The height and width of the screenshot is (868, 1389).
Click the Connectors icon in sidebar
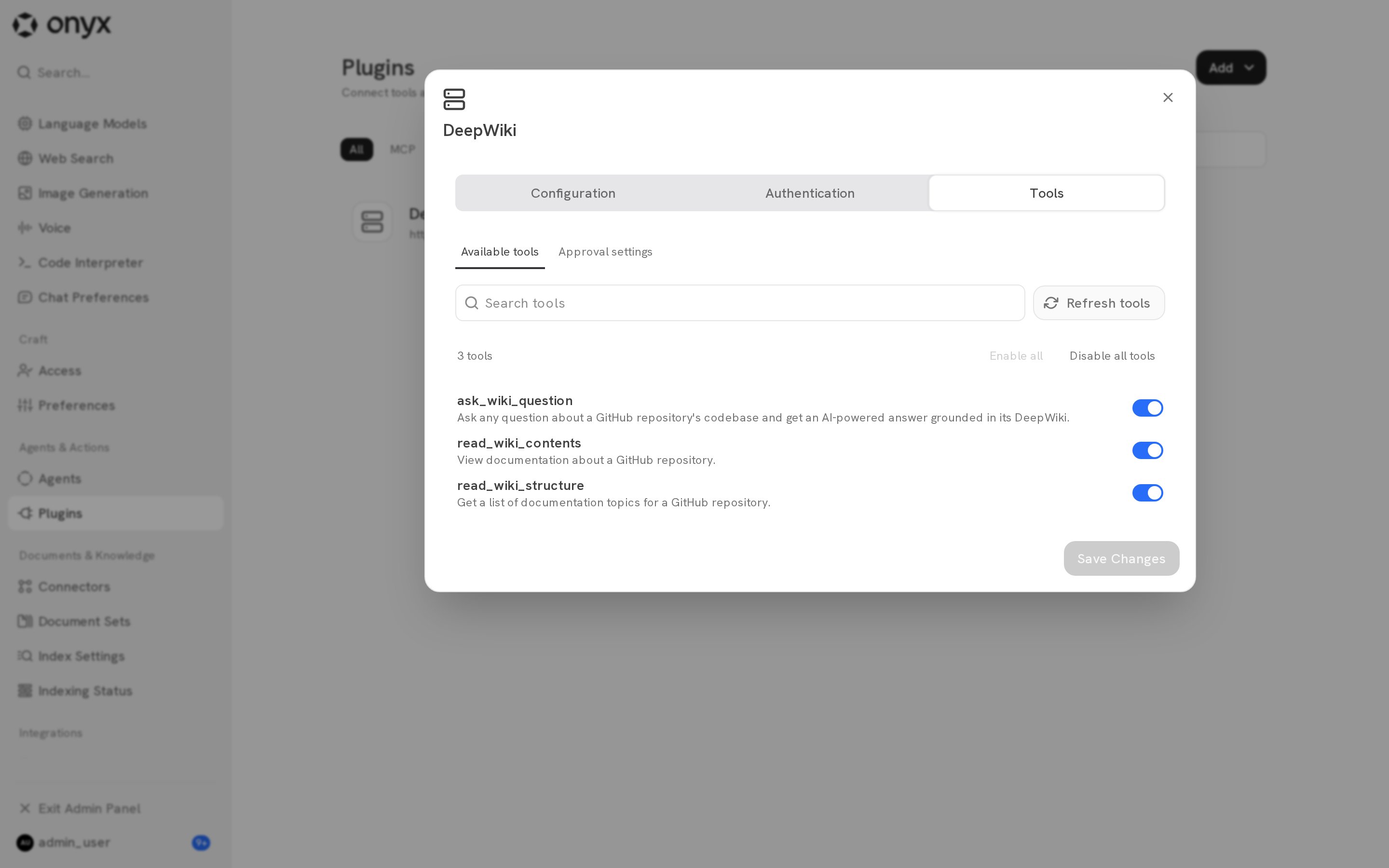pos(25,586)
